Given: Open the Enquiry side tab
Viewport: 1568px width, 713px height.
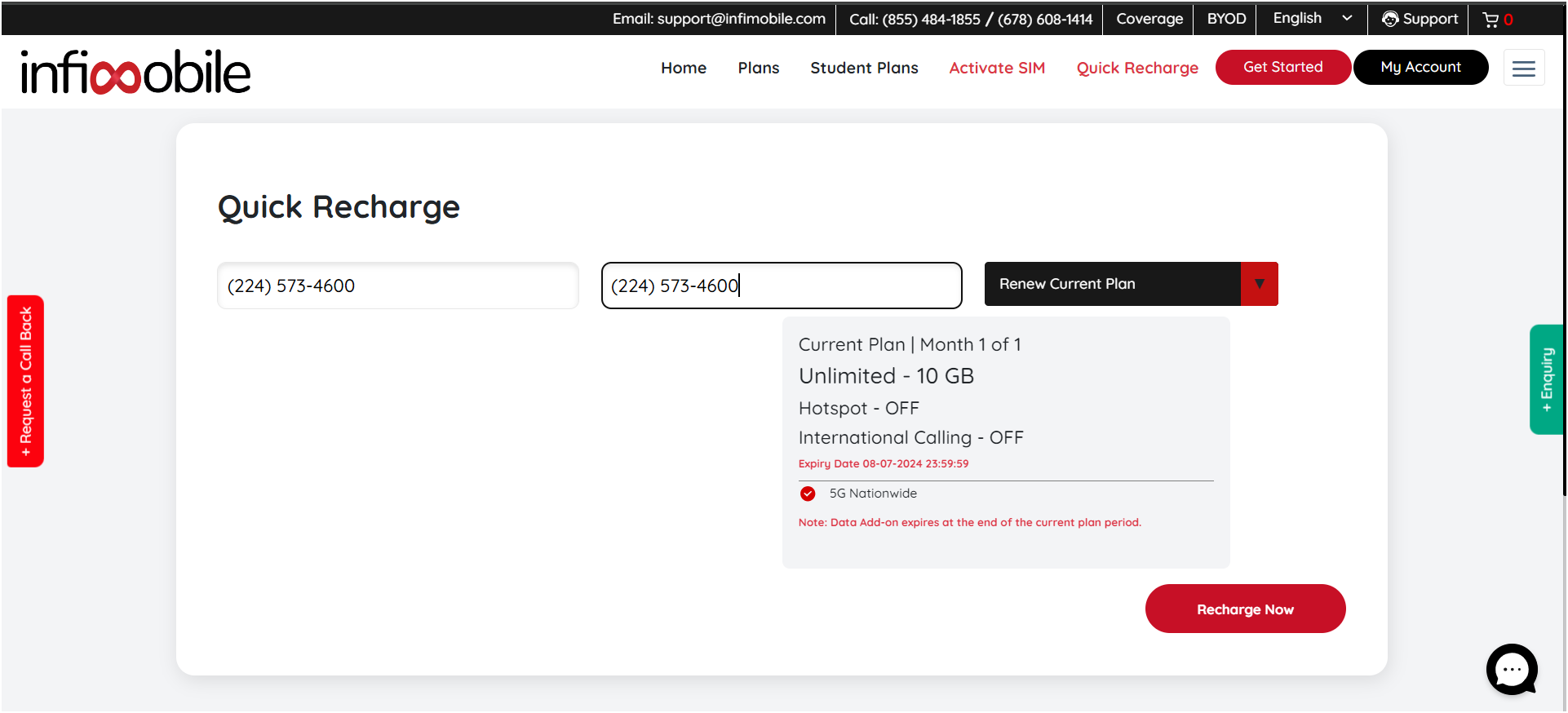Looking at the screenshot, I should click(x=1546, y=379).
